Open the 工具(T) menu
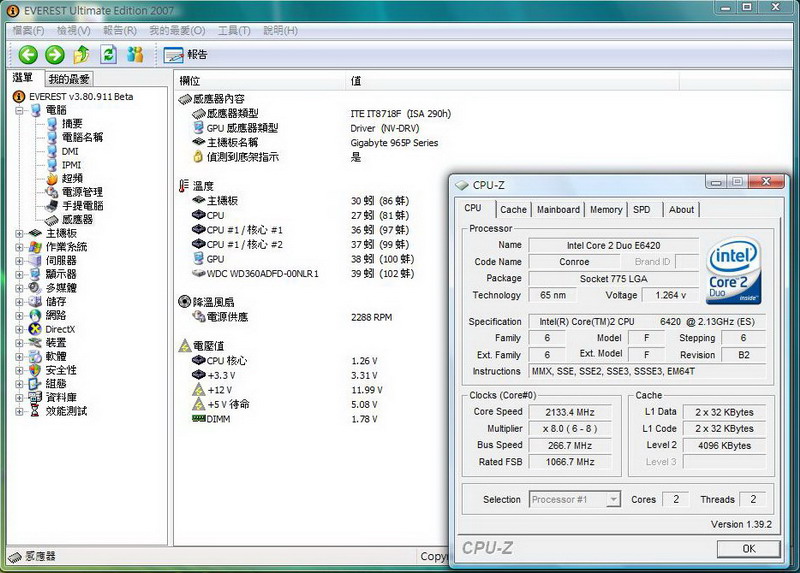Screen dimensions: 800x573 pyautogui.click(x=234, y=31)
